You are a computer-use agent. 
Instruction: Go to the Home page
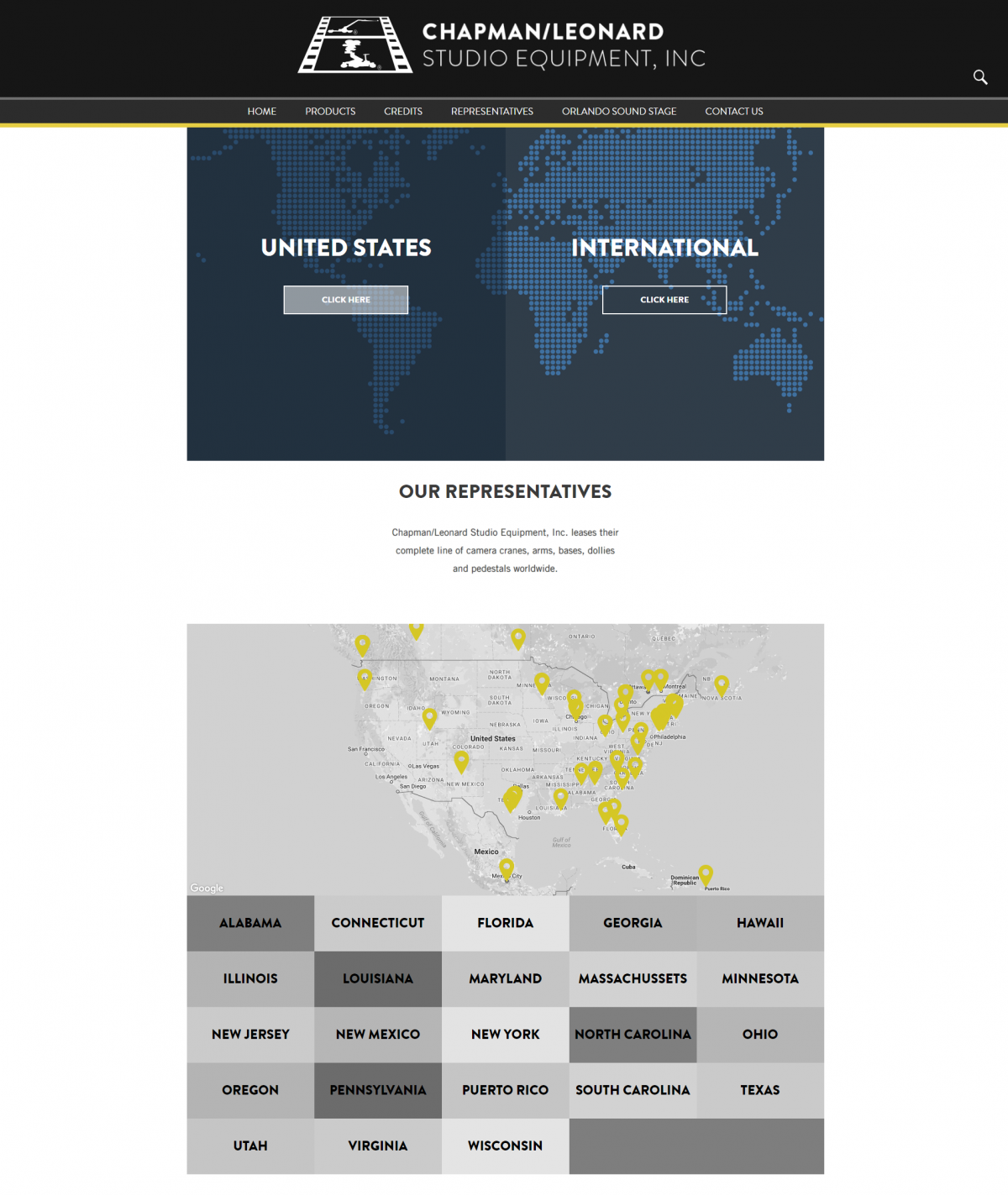click(262, 111)
